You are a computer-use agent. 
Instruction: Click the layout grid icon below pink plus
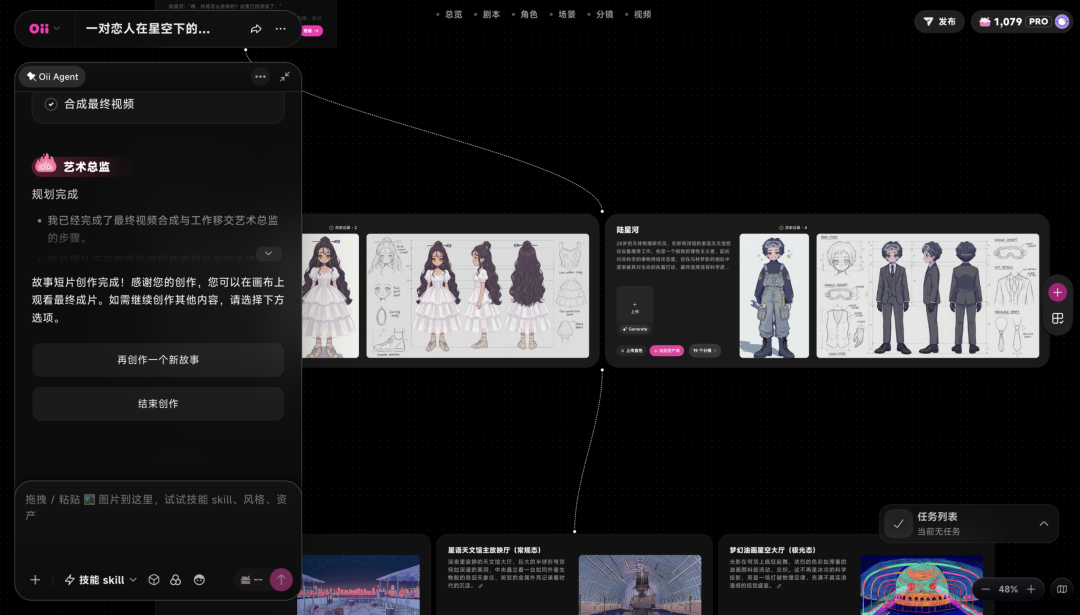pos(1057,319)
